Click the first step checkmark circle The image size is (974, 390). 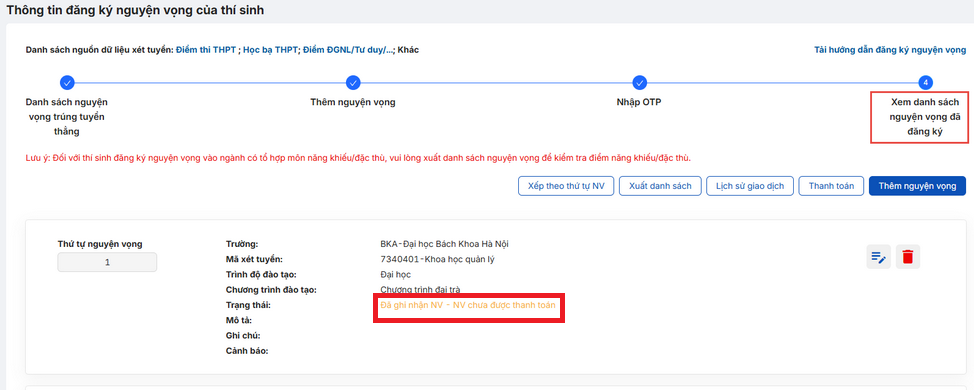pyautogui.click(x=67, y=83)
